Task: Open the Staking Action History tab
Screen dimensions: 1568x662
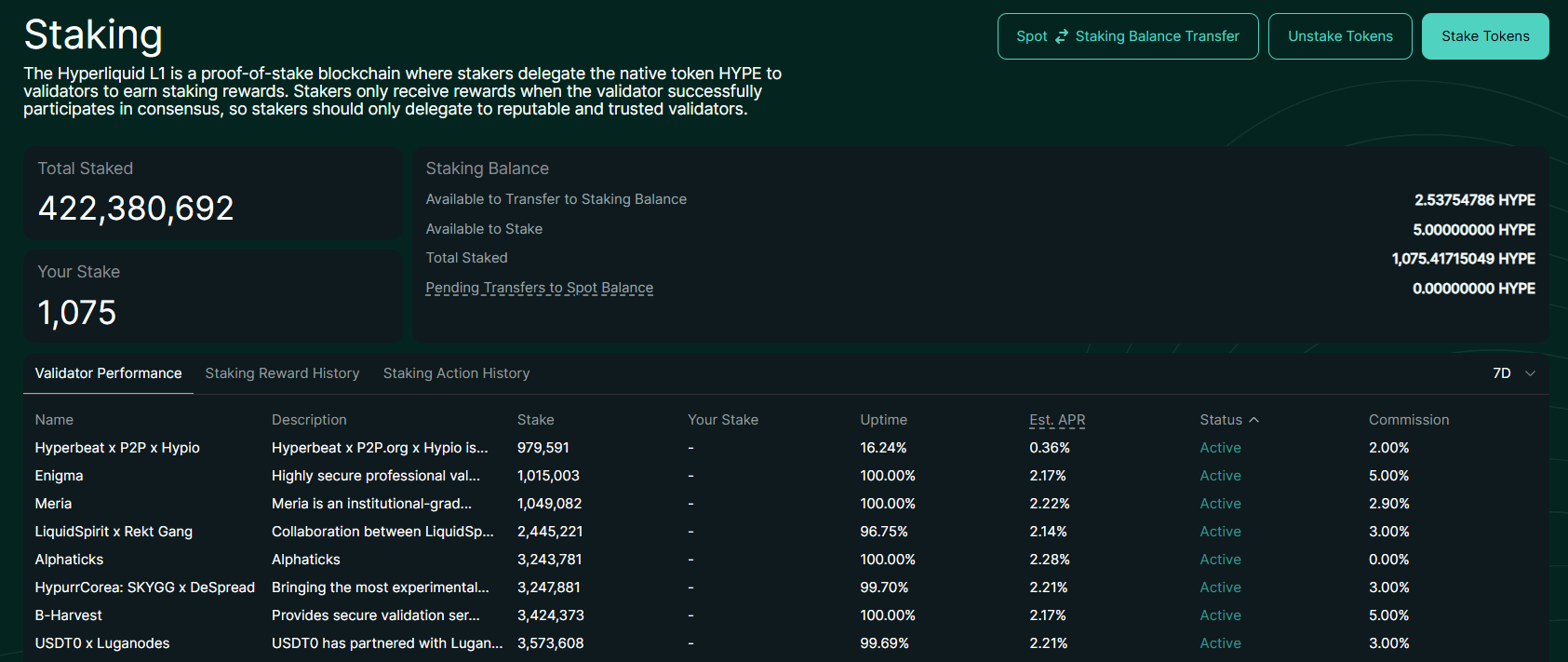Action: [x=456, y=373]
